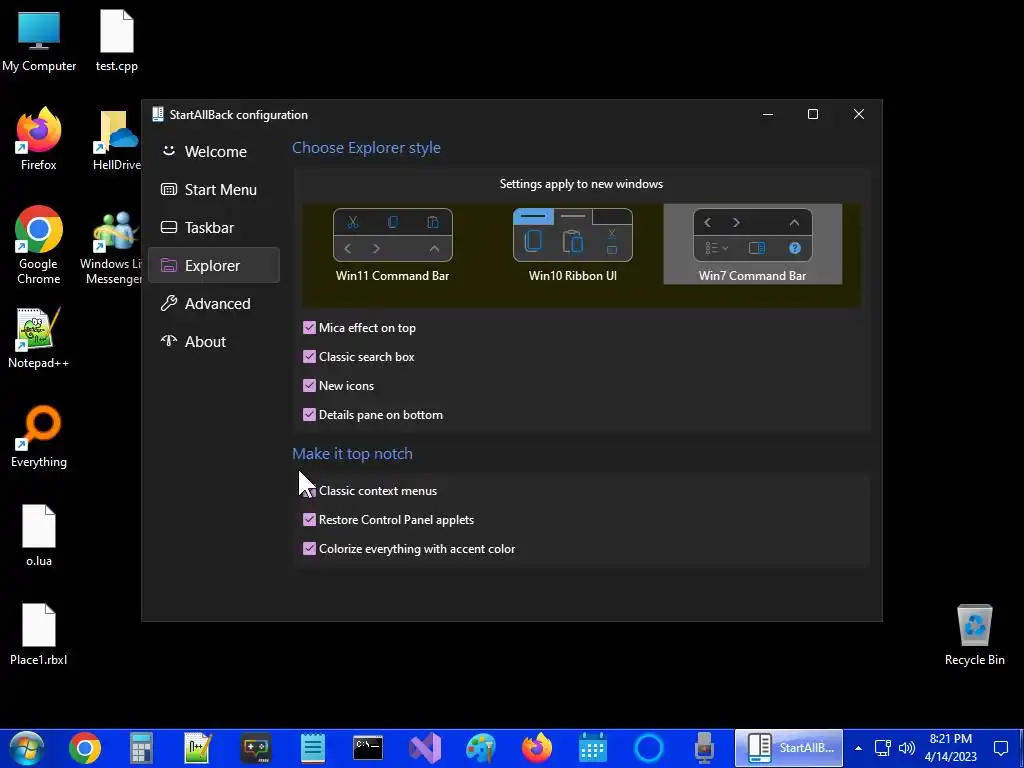The image size is (1024, 768).
Task: Select the Notepad++ desktop shortcut
Action: (39, 338)
